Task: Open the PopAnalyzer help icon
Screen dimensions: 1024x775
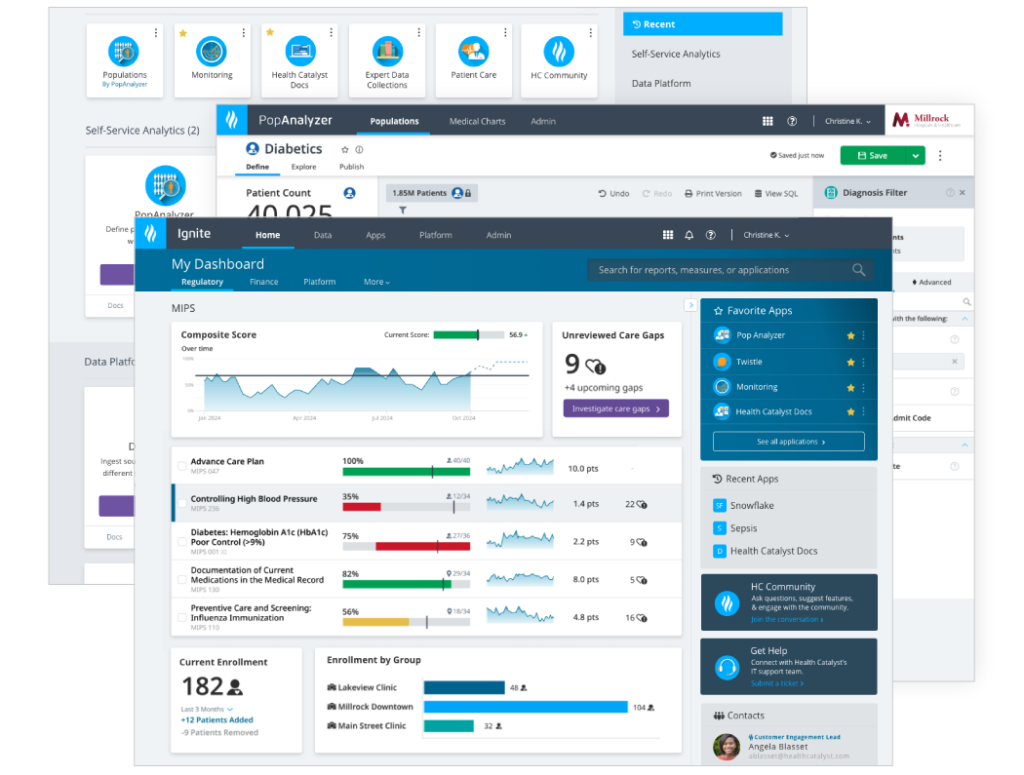Action: pyautogui.click(x=792, y=121)
